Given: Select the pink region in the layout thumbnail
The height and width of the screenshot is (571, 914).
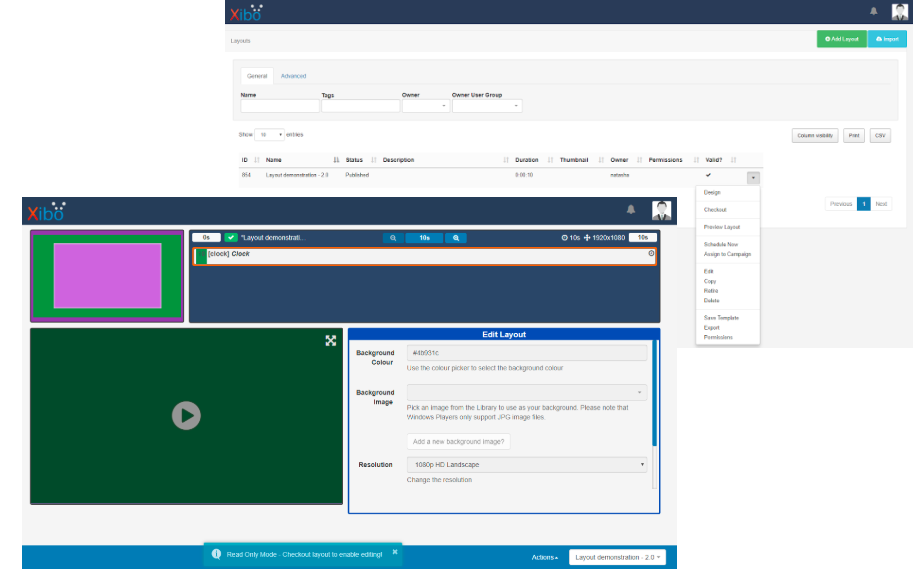Looking at the screenshot, I should [x=107, y=276].
